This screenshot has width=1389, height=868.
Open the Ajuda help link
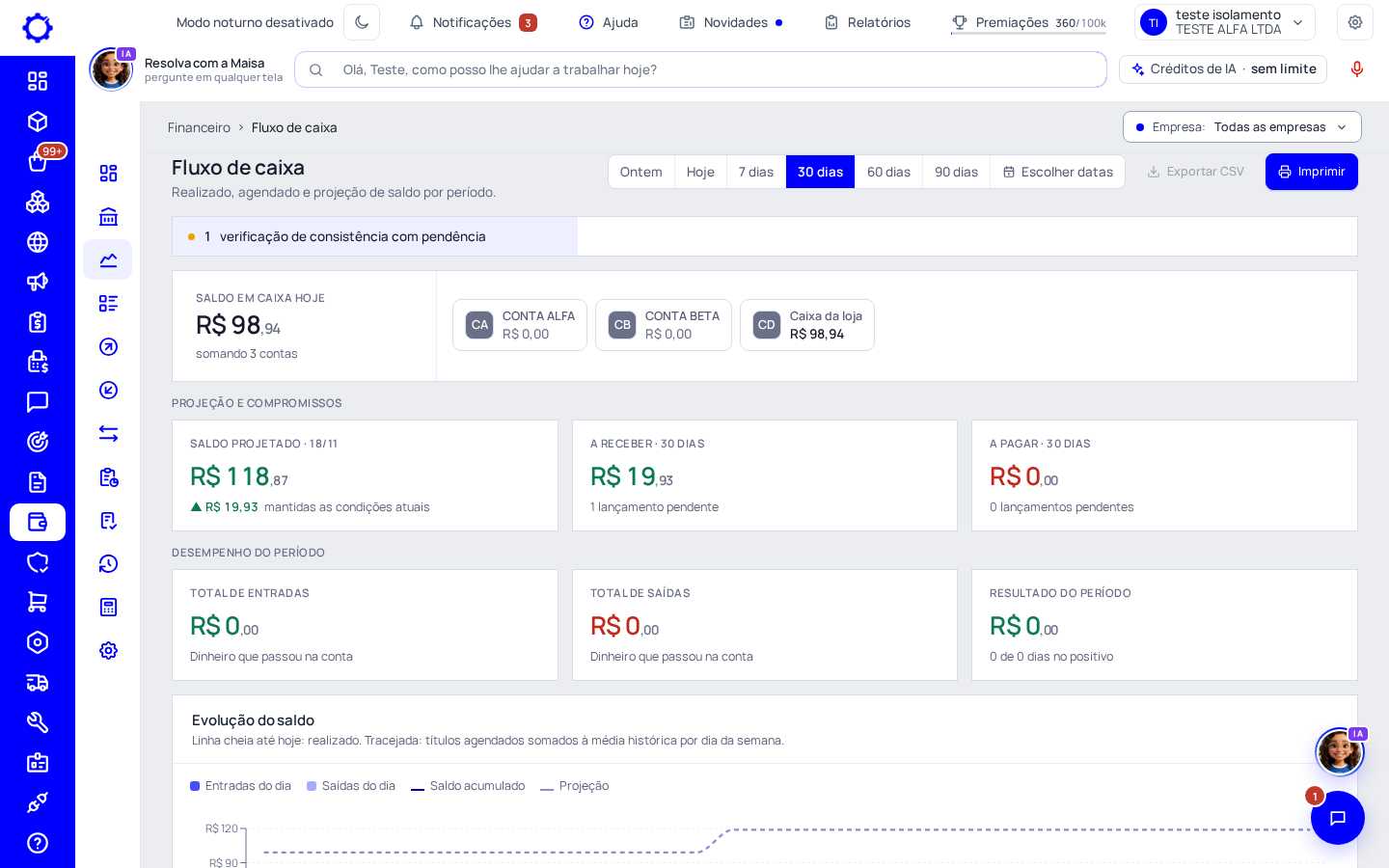(609, 22)
